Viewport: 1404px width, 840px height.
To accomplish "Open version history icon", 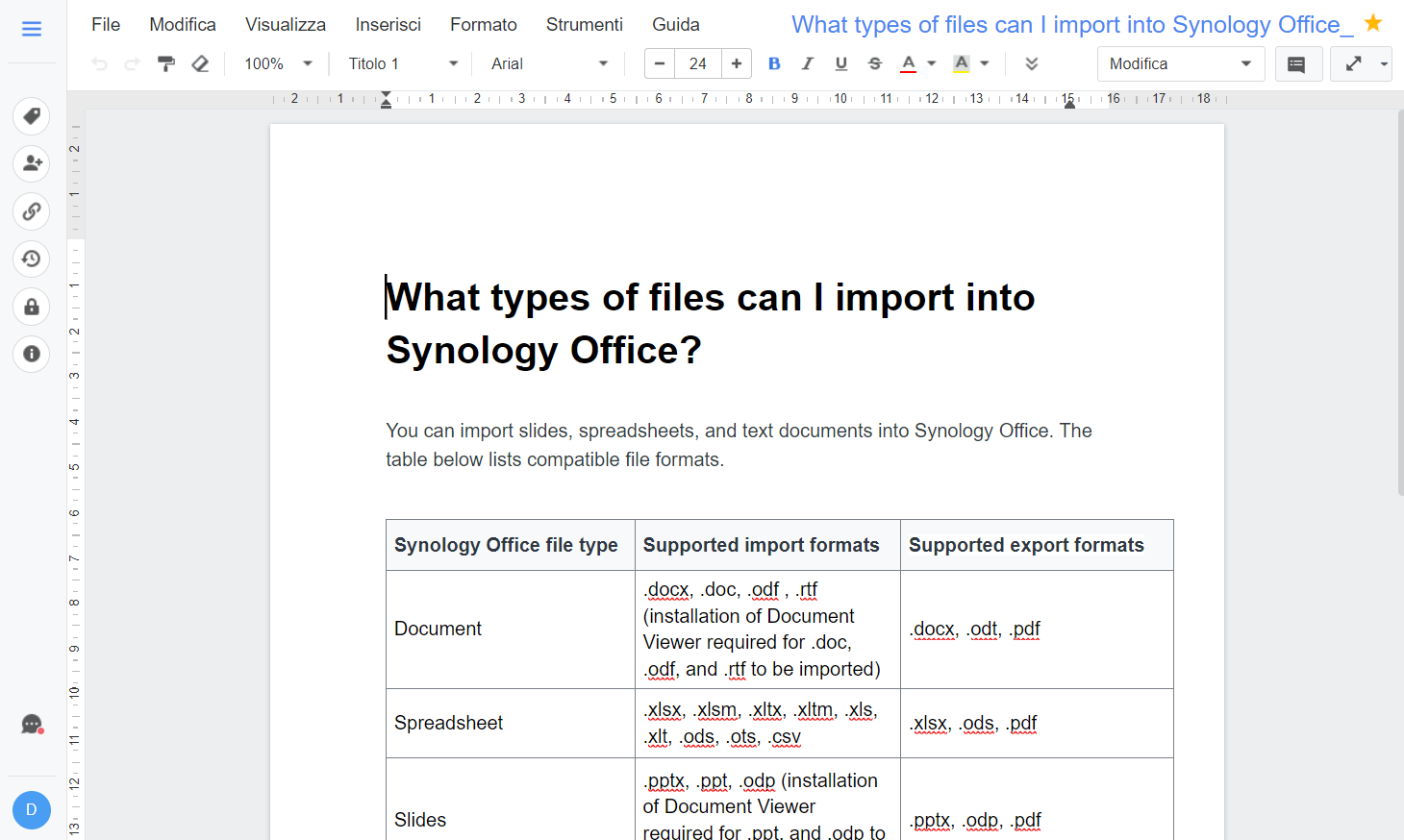I will coord(32,259).
